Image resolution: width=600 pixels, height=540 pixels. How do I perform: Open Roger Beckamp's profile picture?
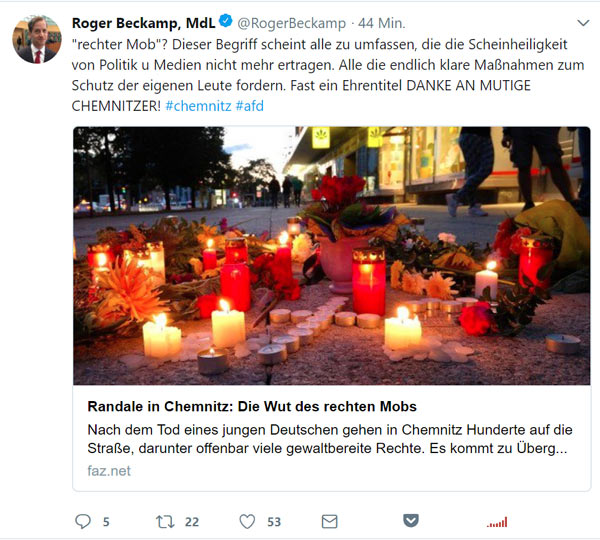pos(37,39)
